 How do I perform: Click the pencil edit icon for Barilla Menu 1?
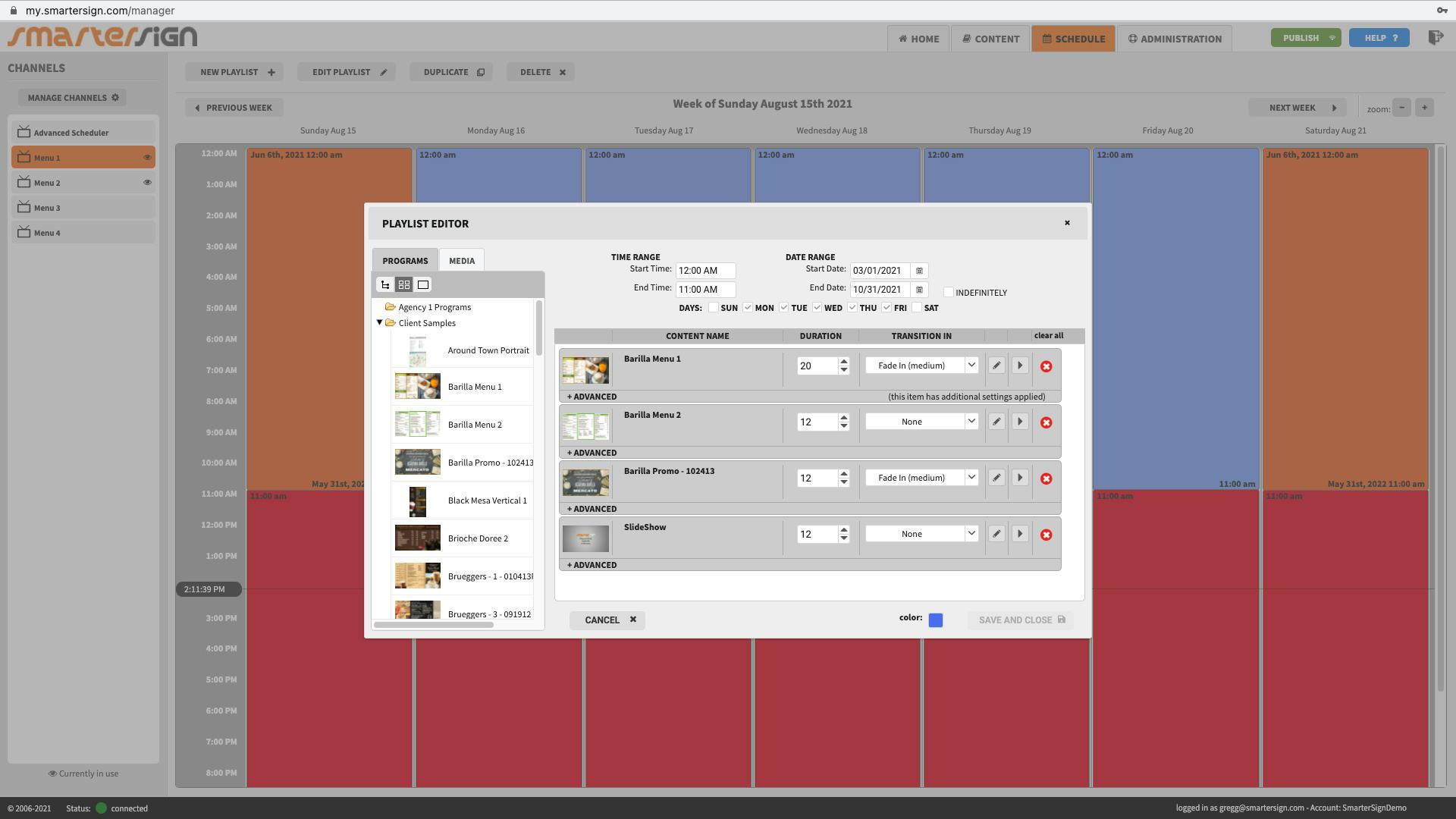click(x=996, y=366)
